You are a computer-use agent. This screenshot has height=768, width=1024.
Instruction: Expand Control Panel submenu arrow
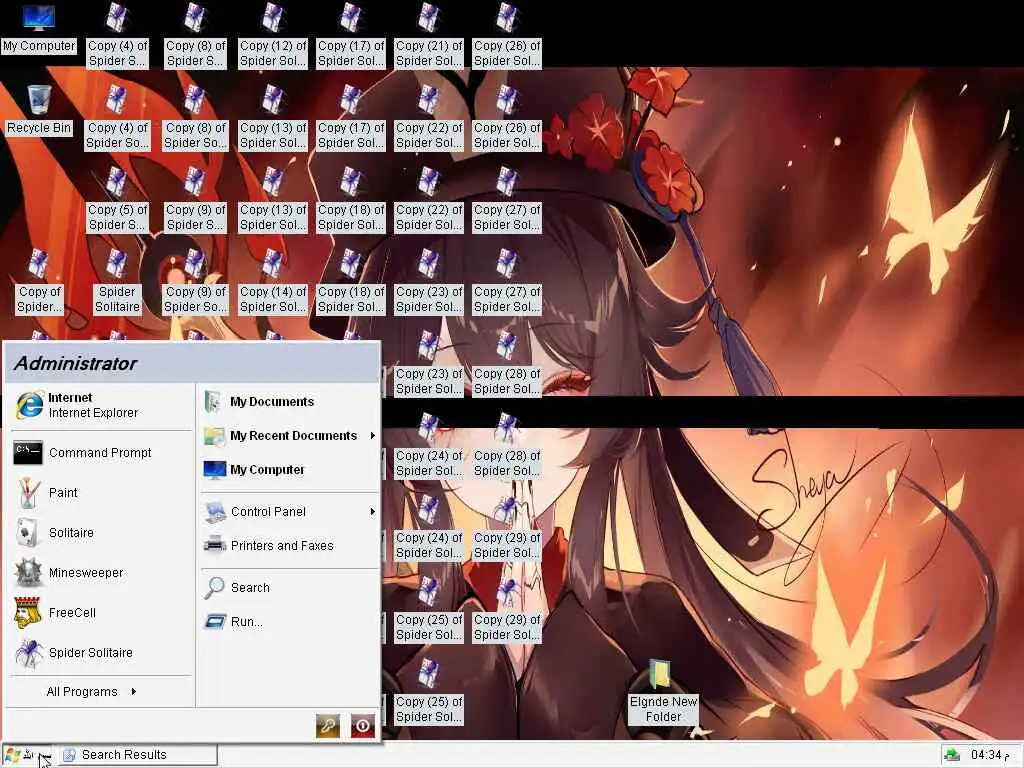click(x=372, y=511)
